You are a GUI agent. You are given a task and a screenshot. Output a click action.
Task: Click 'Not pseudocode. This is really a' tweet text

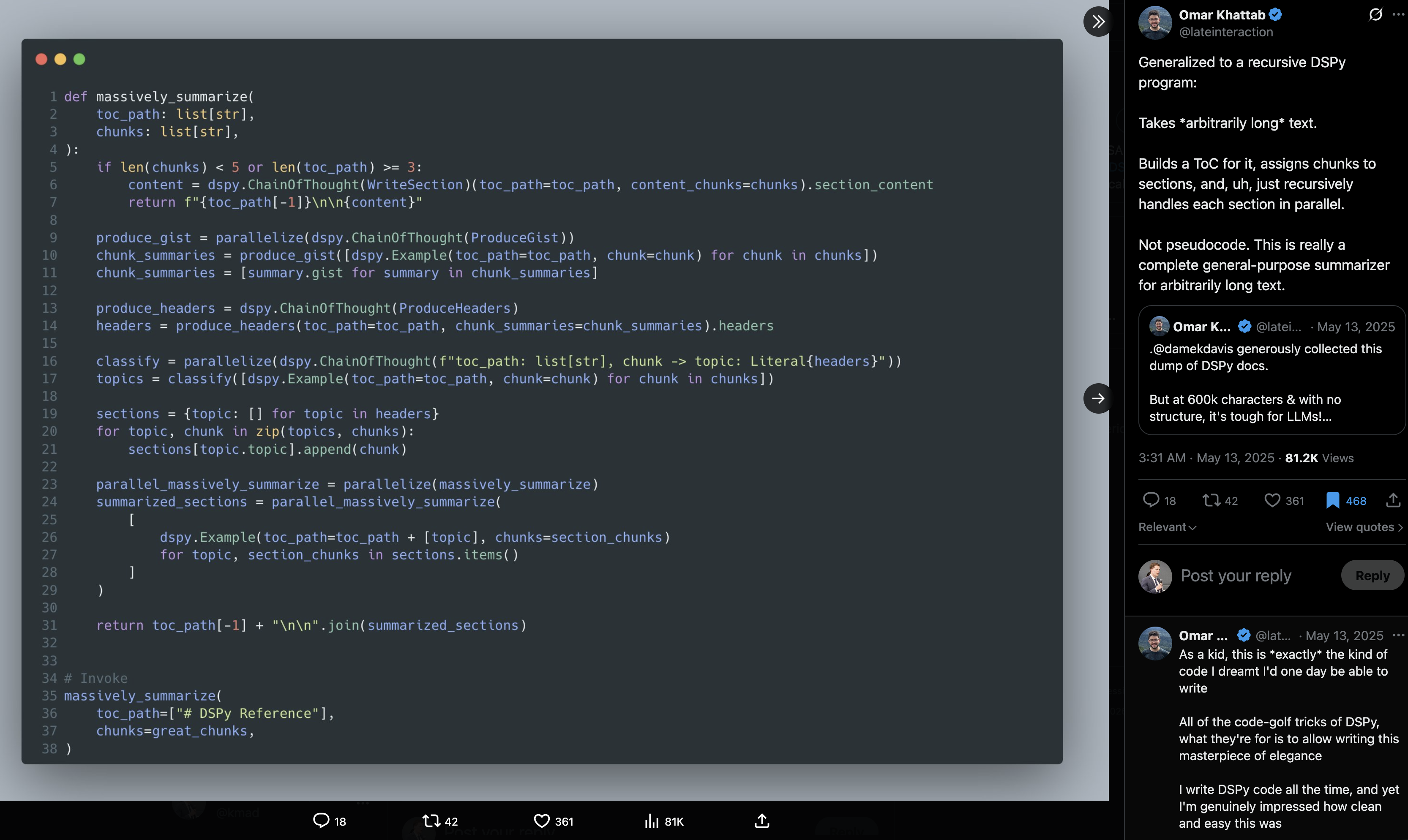coord(1242,245)
